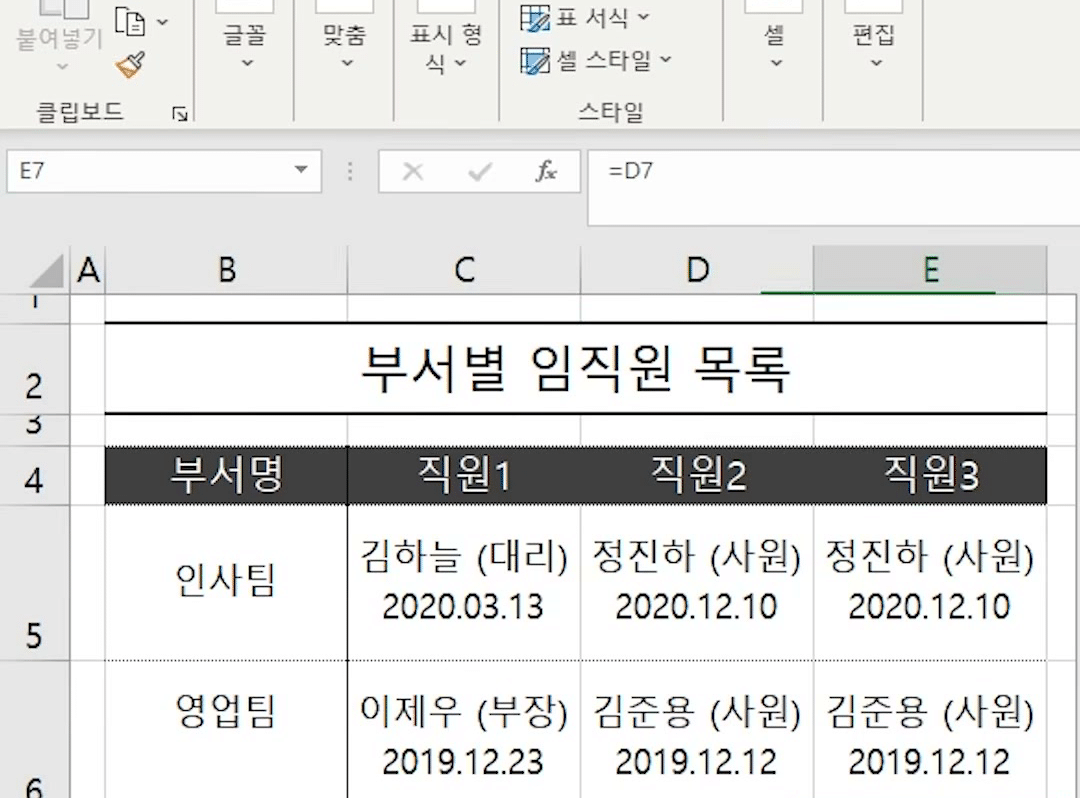Click the 직원3 header cell

coord(930,476)
